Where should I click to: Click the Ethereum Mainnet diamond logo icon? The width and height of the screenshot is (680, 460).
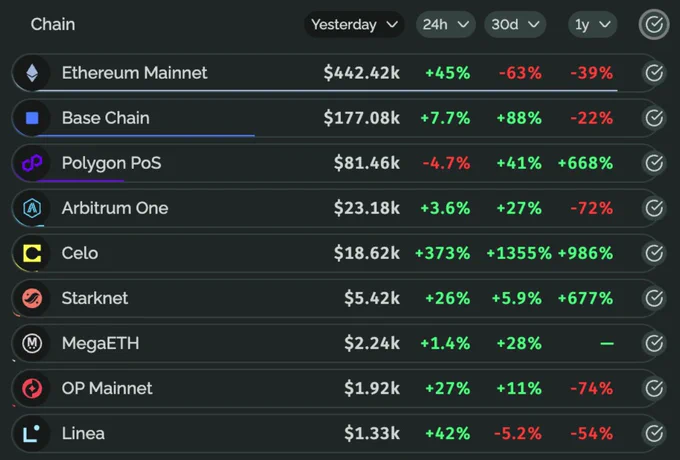click(x=32, y=73)
